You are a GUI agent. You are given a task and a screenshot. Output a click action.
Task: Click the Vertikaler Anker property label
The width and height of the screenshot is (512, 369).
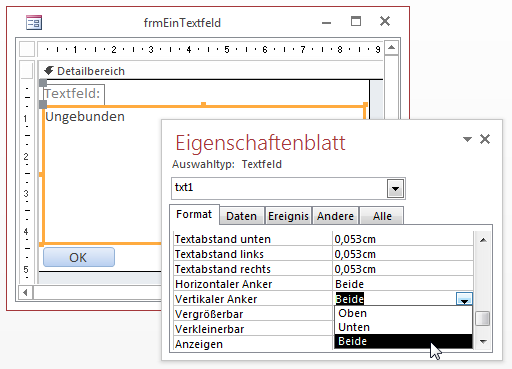216,299
